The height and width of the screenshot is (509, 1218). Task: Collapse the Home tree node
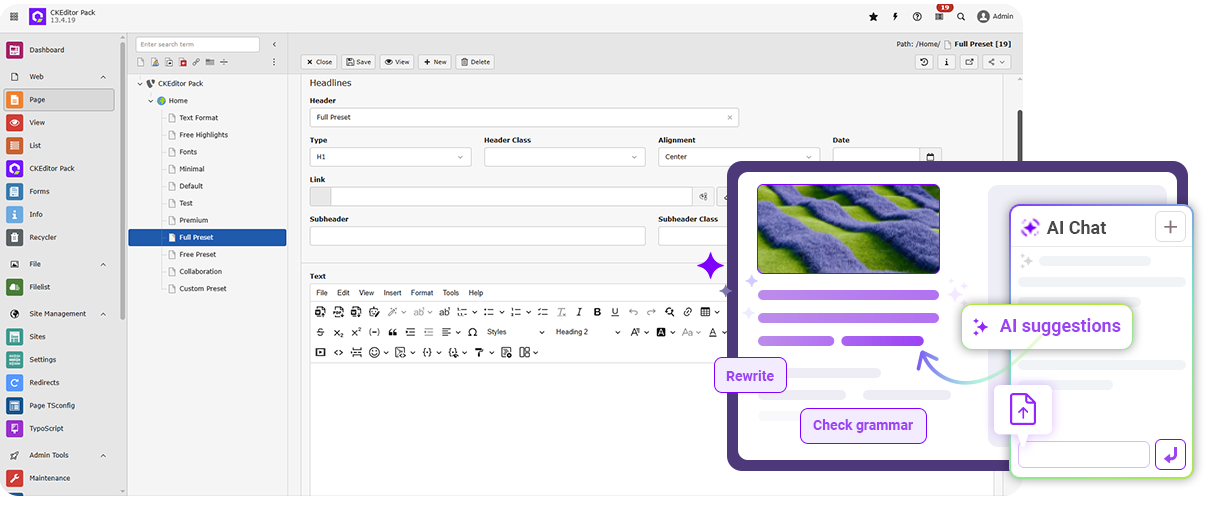[x=151, y=101]
